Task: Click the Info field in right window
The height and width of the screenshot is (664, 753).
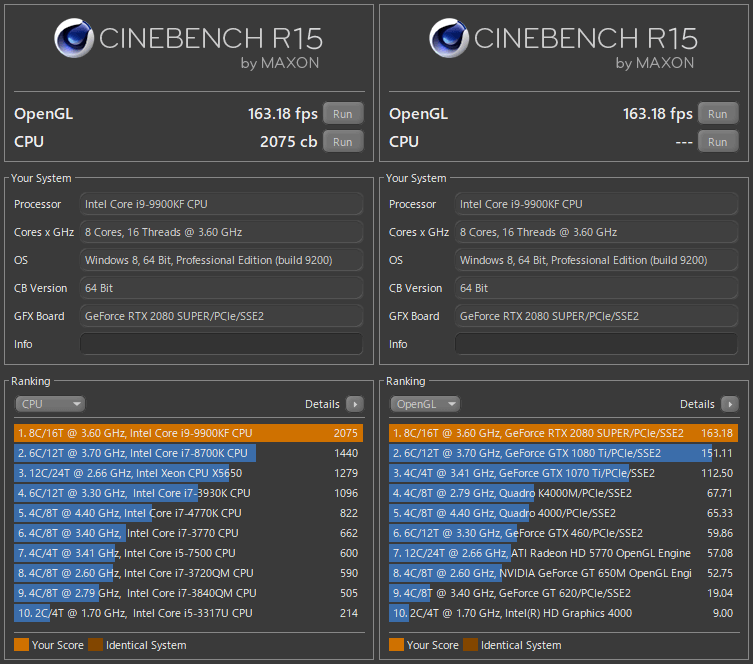Action: [x=596, y=344]
